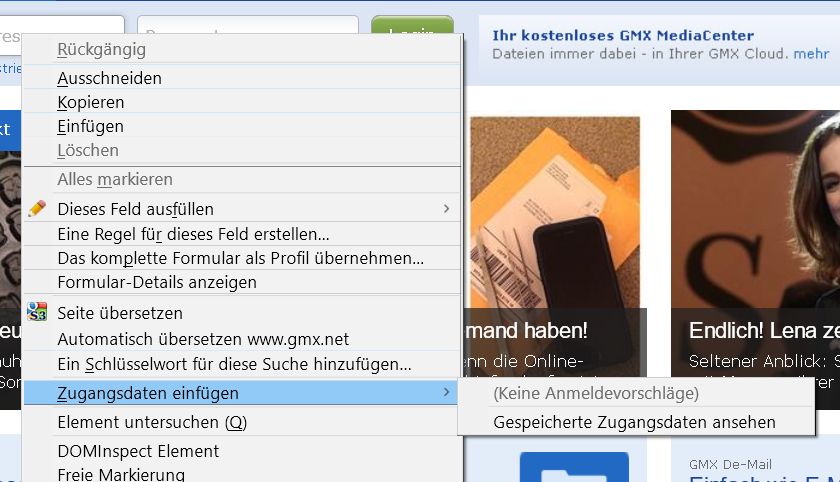Choose Automatisch übersetzen www.gmx.net
The image size is (840, 482).
point(242,338)
